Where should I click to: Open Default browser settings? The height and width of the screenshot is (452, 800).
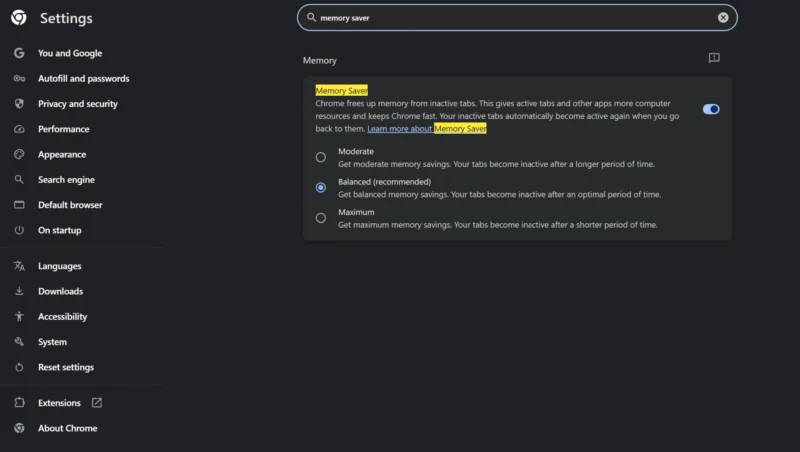pos(70,205)
